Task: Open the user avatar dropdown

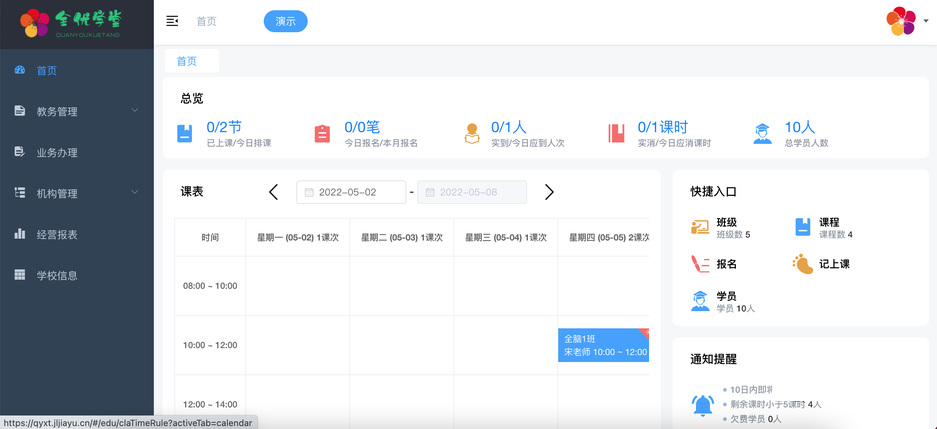Action: tap(905, 21)
